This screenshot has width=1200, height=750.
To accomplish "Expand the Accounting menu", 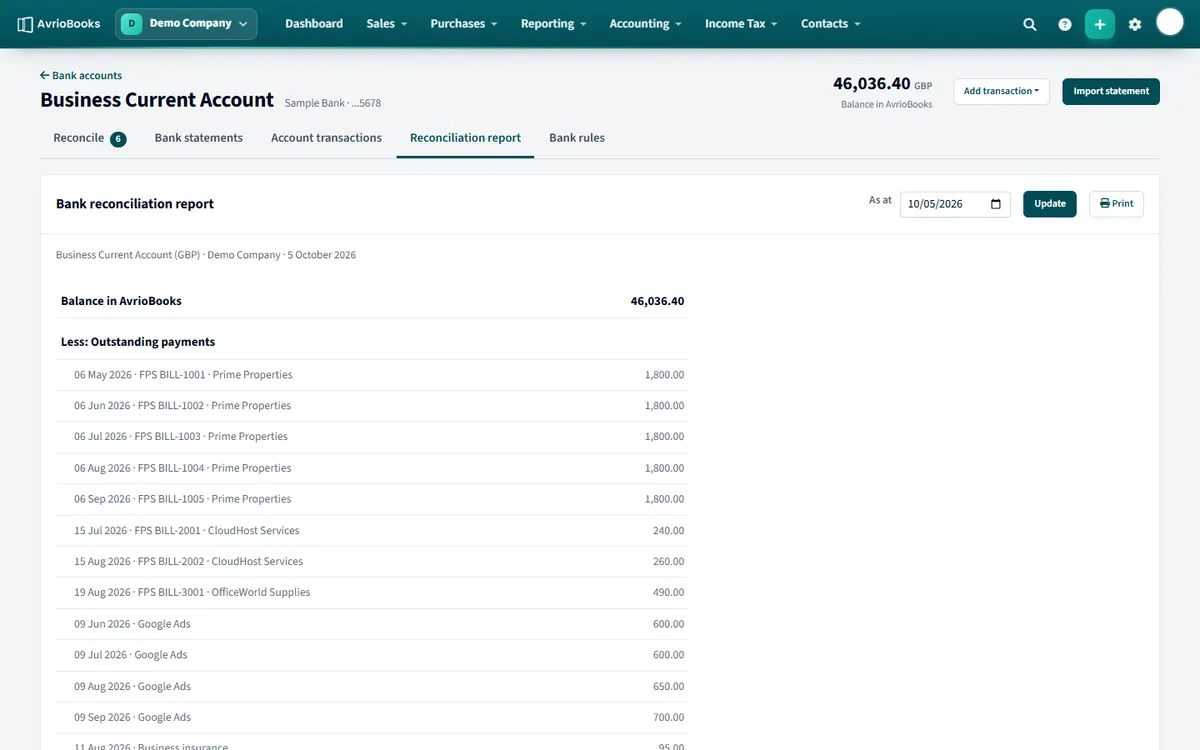I will coord(646,24).
